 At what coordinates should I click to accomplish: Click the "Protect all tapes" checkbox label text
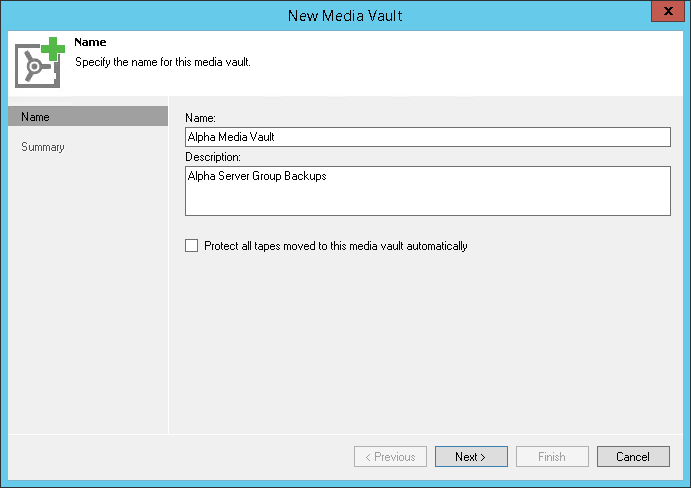pyautogui.click(x=335, y=245)
